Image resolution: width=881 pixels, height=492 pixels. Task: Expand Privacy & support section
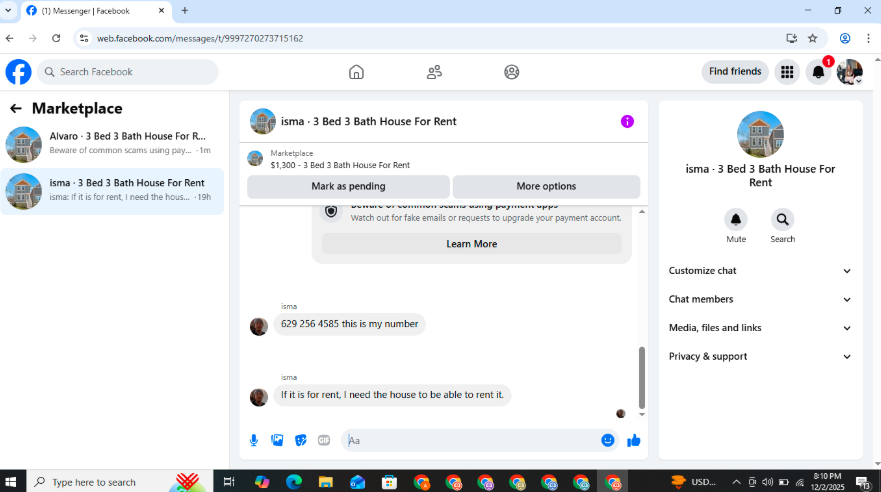click(x=760, y=357)
